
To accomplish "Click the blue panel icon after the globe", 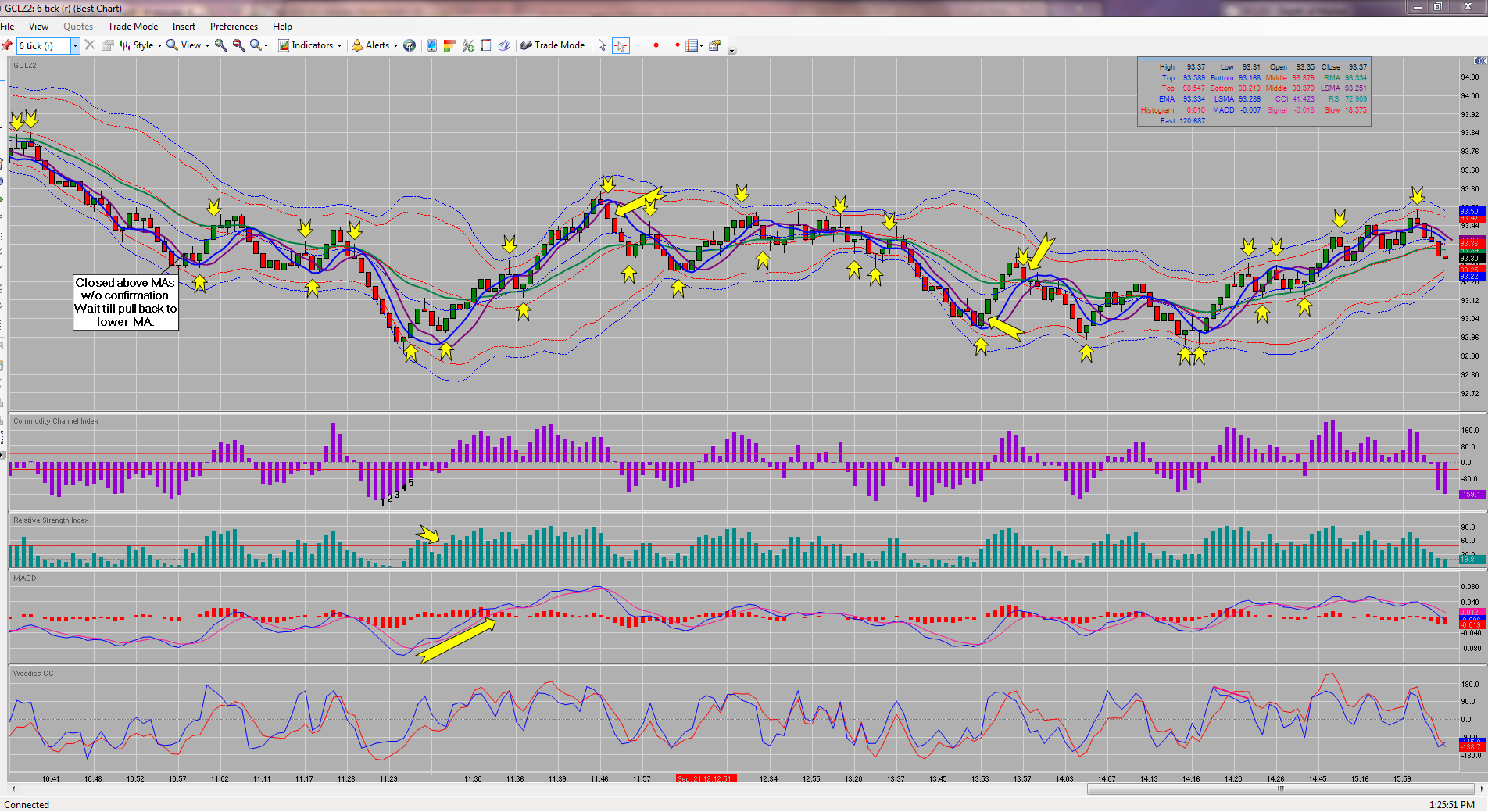I will click(x=431, y=45).
